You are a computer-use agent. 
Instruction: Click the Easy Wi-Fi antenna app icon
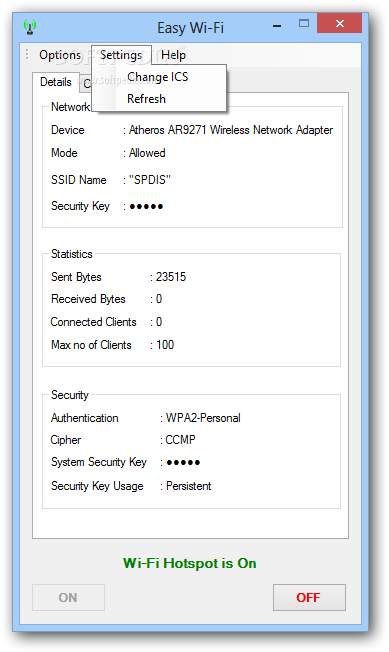click(x=30, y=27)
